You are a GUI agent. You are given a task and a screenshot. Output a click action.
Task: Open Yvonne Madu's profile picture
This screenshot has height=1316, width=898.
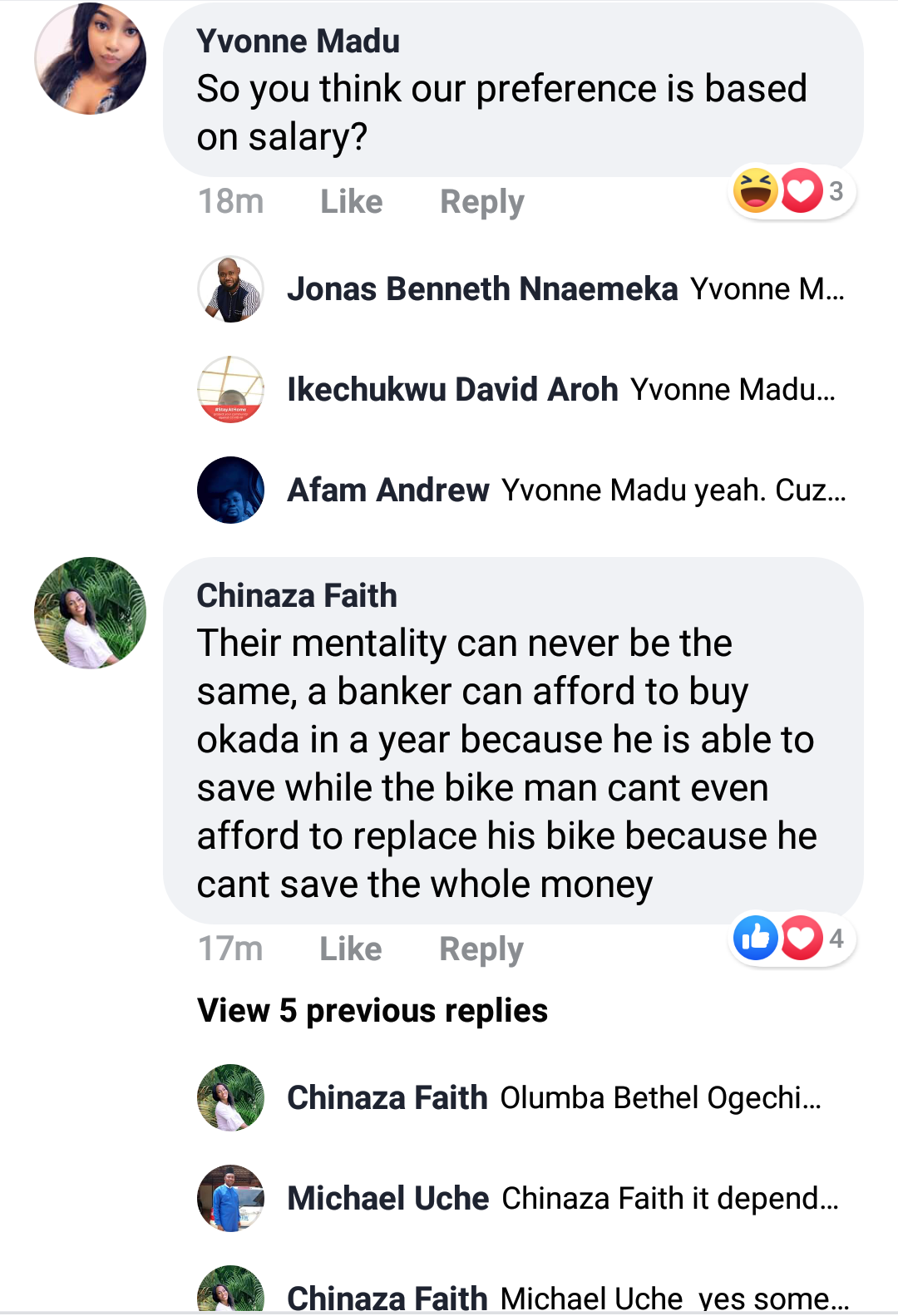click(x=90, y=59)
